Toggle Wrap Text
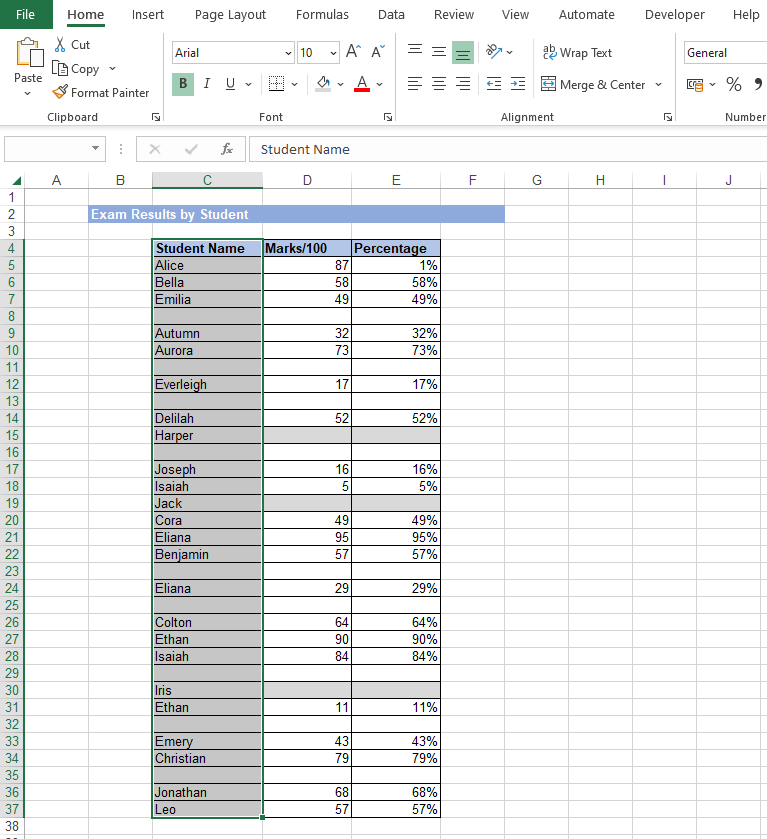767x839 pixels. [577, 53]
